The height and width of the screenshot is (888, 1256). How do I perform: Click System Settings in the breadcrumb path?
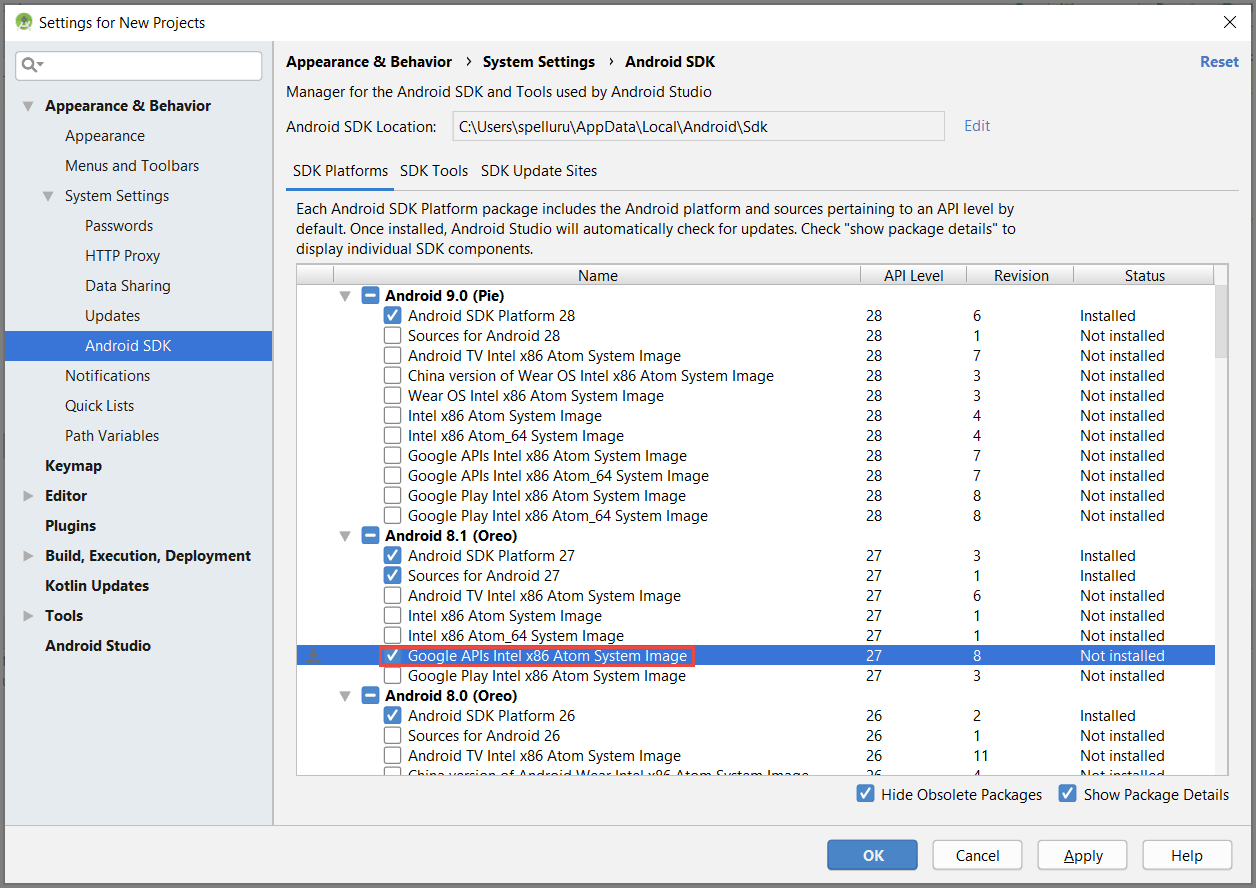[539, 61]
